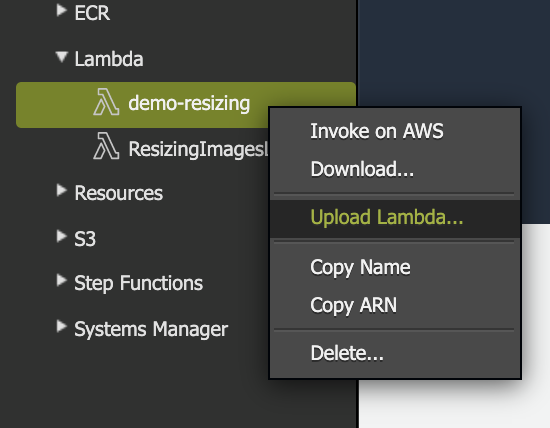Click the Systems Manager label
The width and height of the screenshot is (550, 428).
point(151,329)
